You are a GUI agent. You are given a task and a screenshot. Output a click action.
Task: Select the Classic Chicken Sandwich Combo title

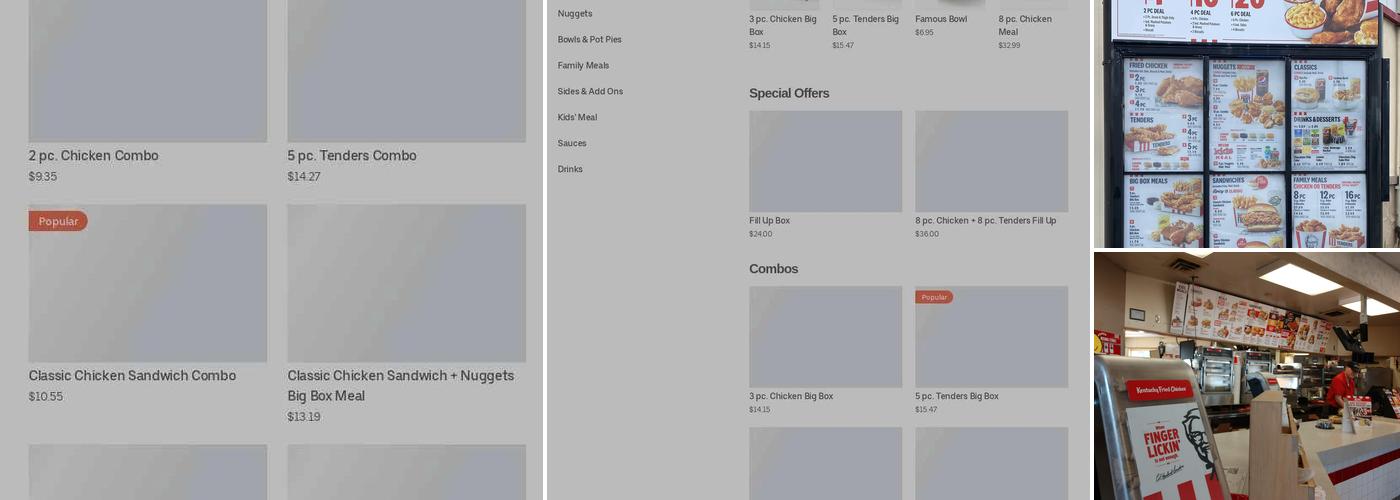[x=132, y=375]
